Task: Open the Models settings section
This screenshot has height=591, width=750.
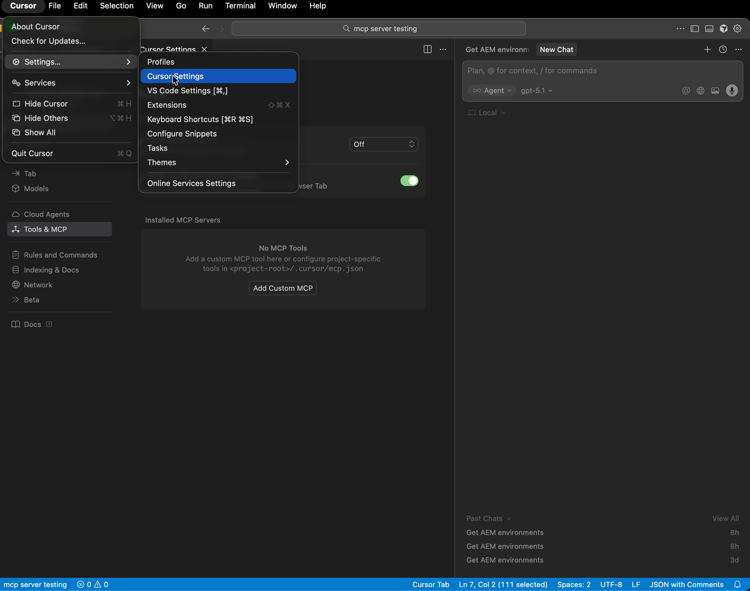Action: pos(59,188)
